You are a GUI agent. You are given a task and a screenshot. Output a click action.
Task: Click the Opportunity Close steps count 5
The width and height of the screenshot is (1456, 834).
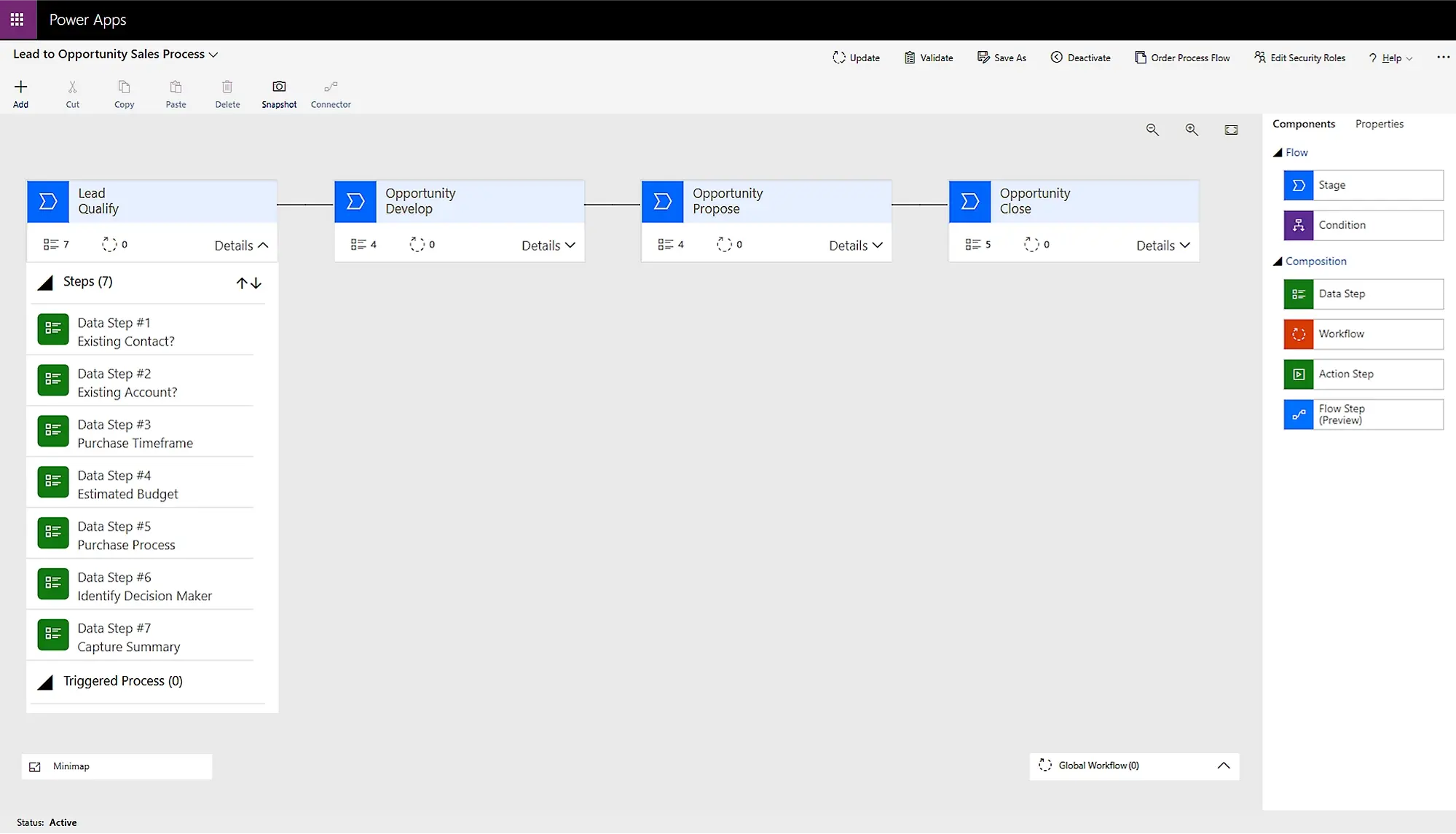(978, 245)
